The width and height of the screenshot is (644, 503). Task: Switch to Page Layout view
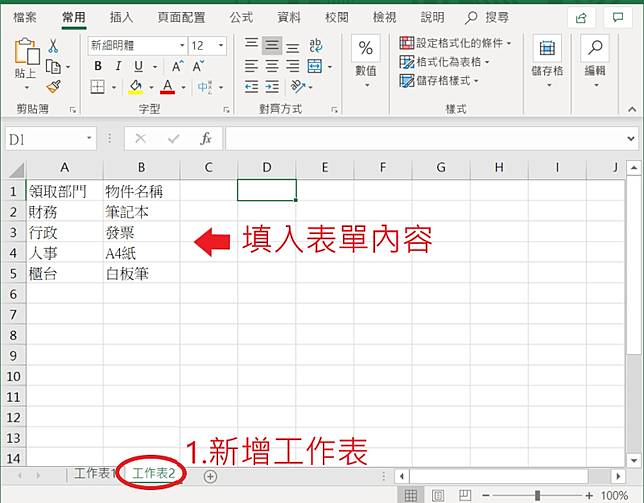pos(438,495)
